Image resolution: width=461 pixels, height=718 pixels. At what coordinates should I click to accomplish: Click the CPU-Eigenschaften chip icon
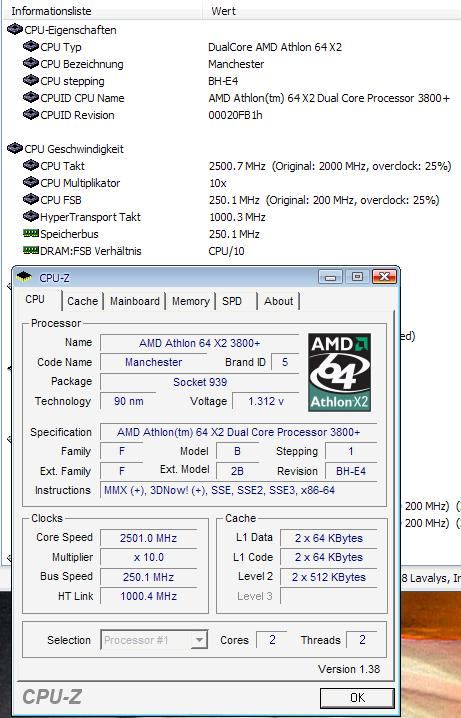click(x=15, y=29)
